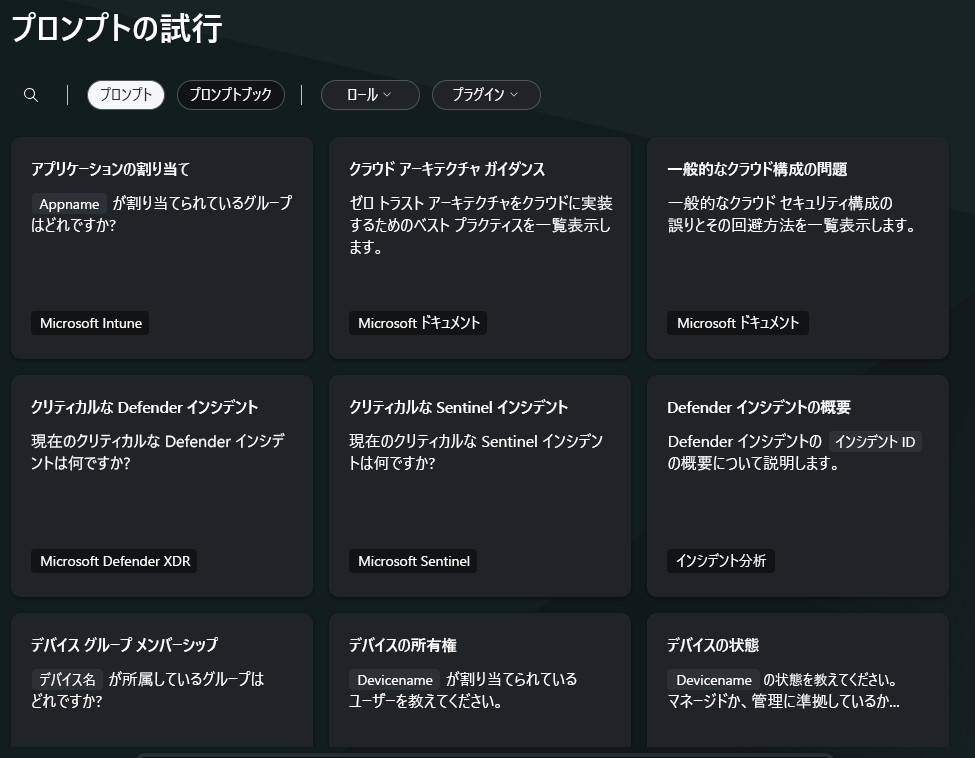Click Microsoft ドキュメント tag on クラウド アーキテクチャ card
The width and height of the screenshot is (975, 758).
(x=418, y=323)
